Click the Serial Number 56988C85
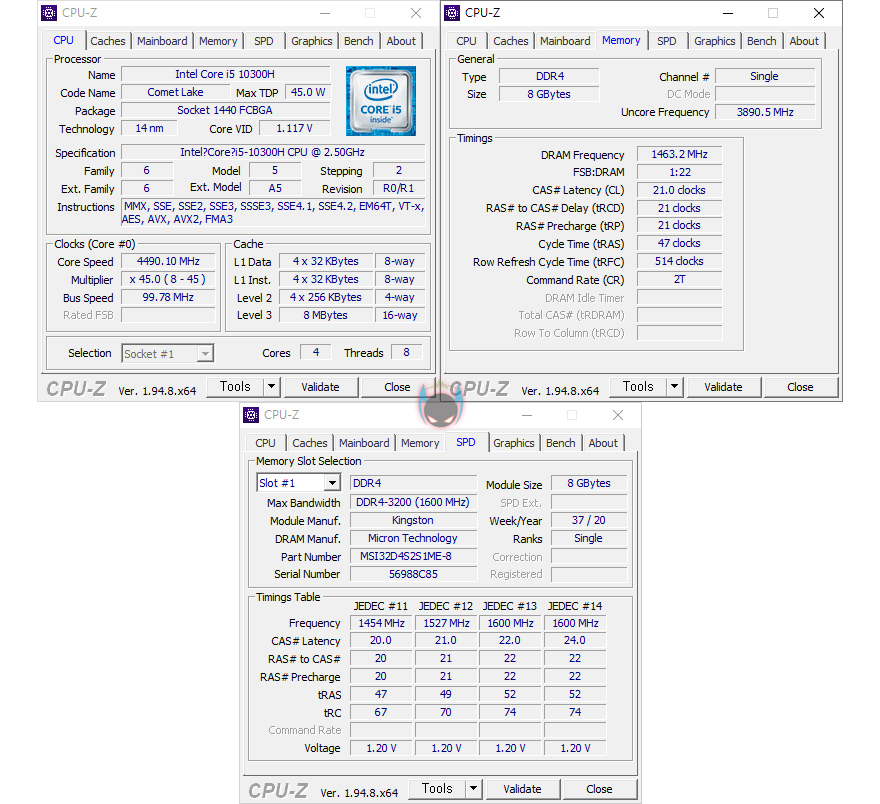The width and height of the screenshot is (880, 804). [414, 575]
